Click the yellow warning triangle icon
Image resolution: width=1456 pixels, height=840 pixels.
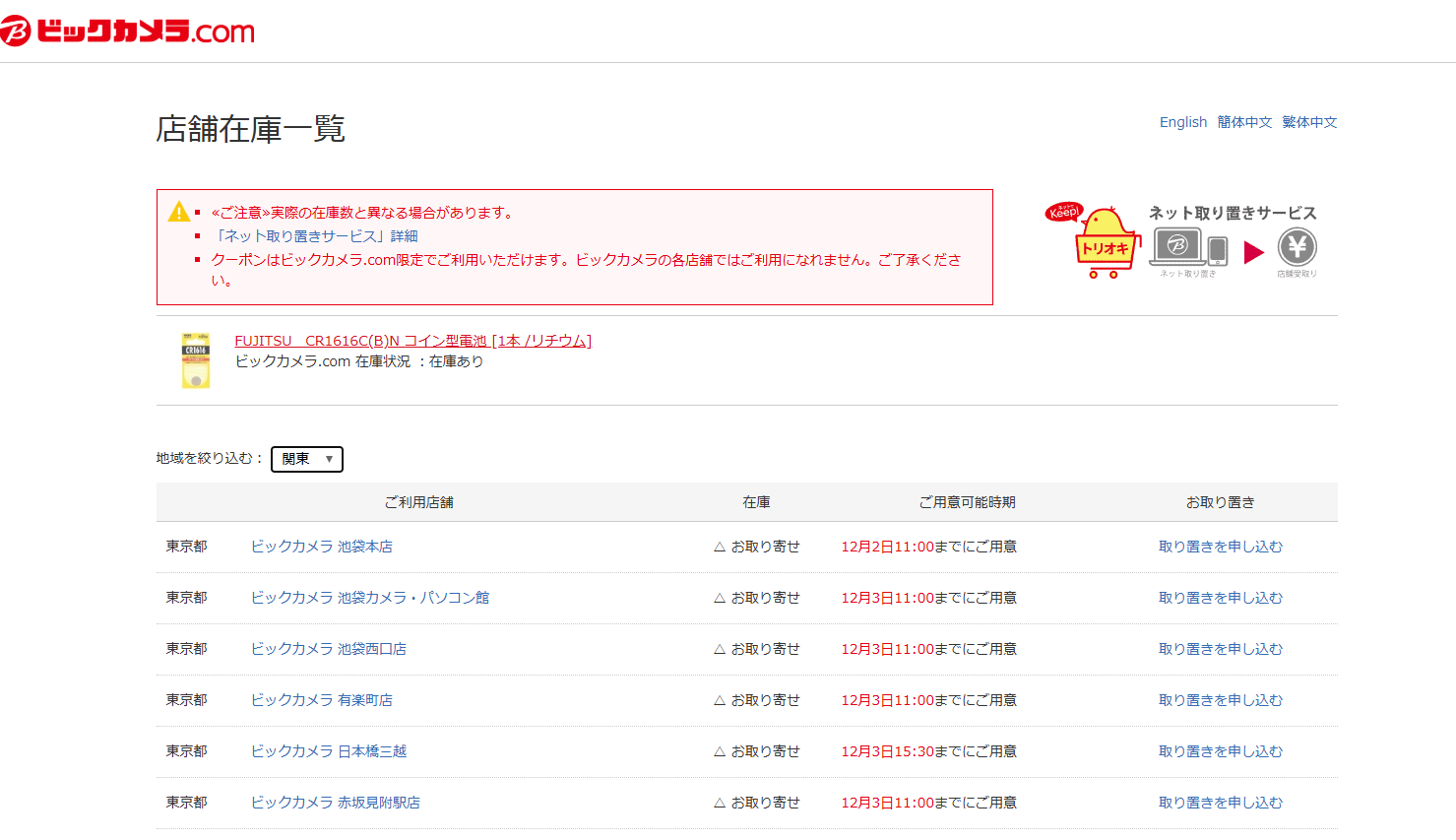[179, 212]
